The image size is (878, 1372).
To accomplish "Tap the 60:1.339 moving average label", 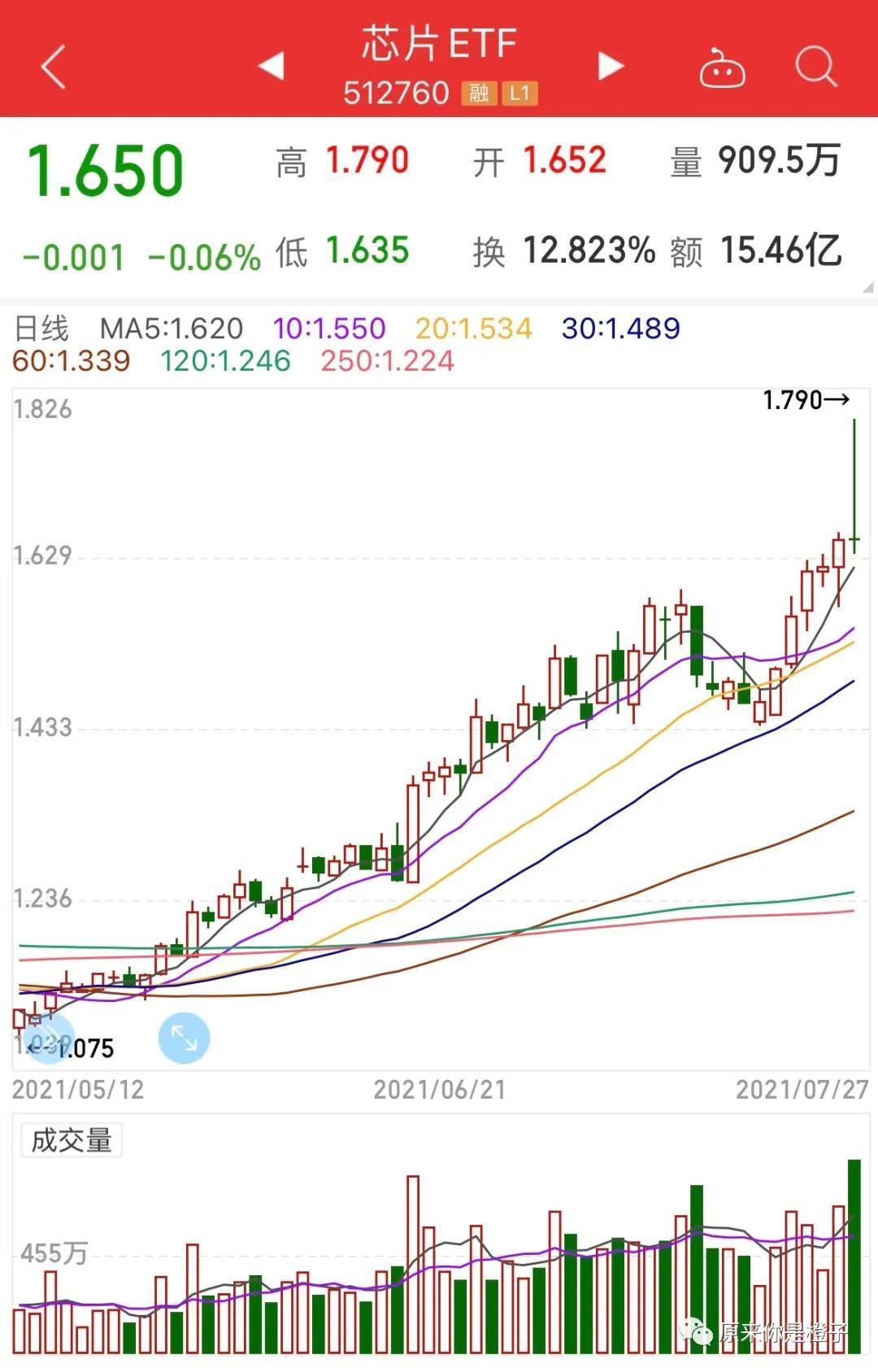I will click(72, 361).
